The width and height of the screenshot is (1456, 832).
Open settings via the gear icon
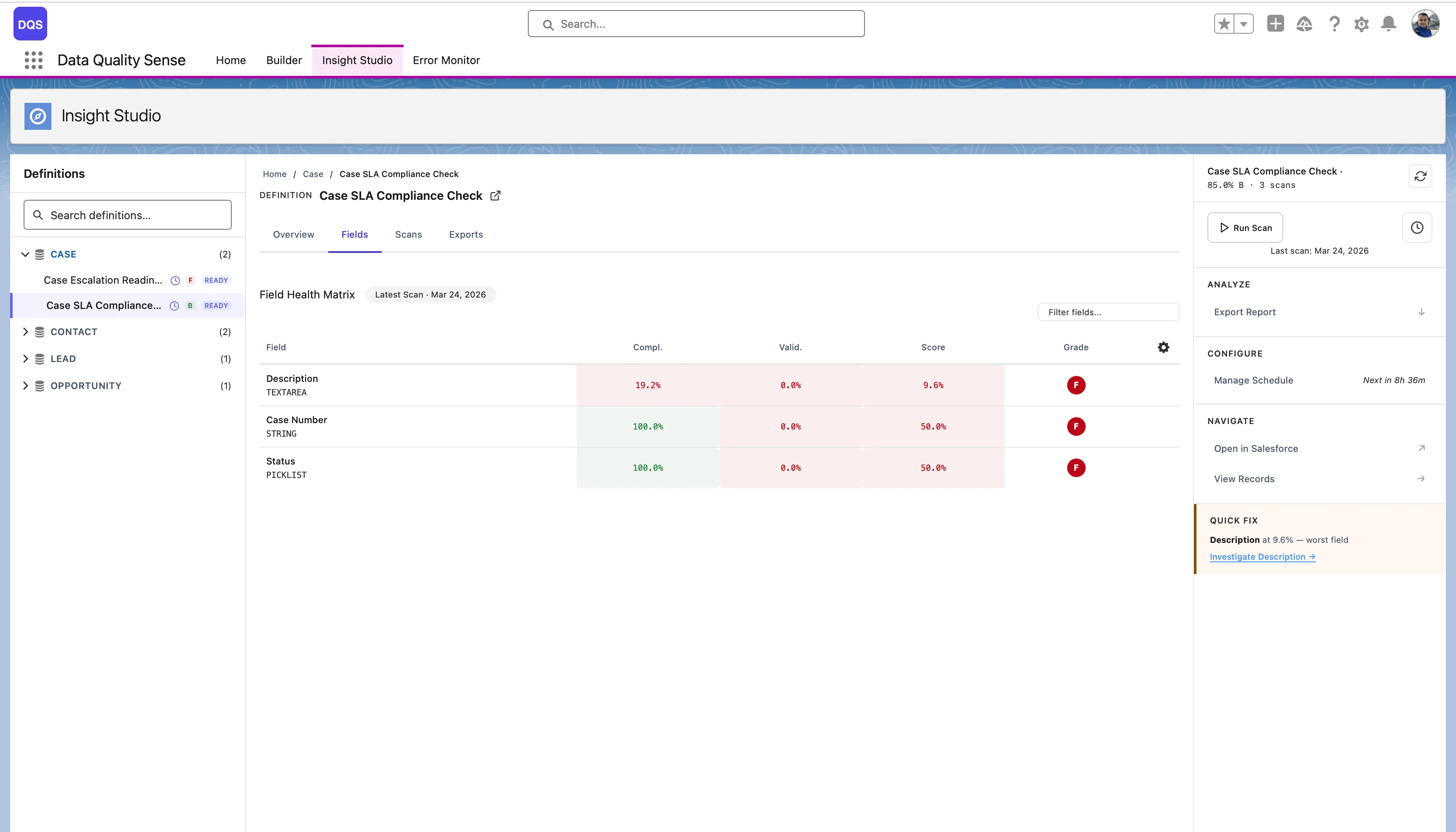pos(1361,24)
